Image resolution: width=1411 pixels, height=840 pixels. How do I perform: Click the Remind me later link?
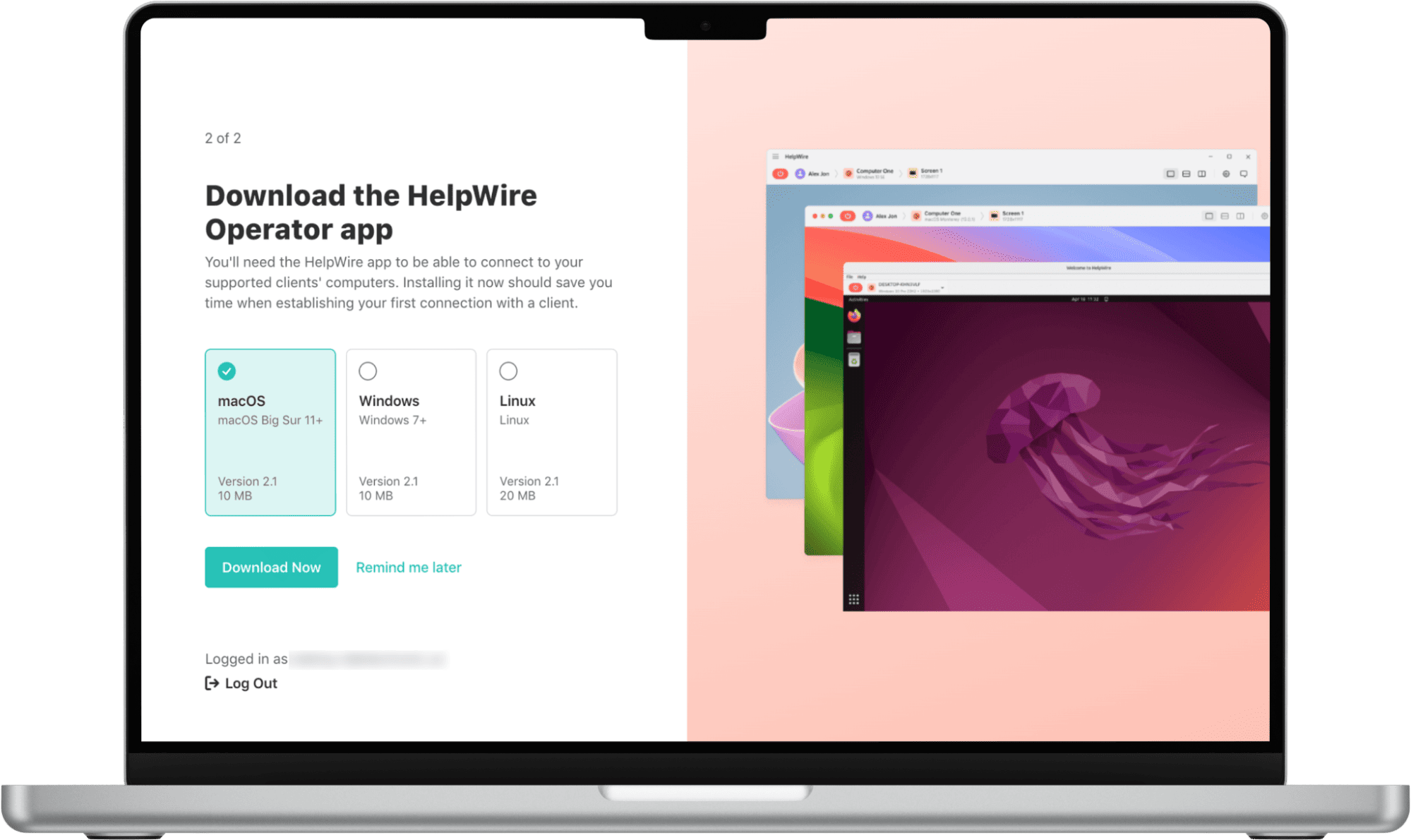[x=408, y=567]
